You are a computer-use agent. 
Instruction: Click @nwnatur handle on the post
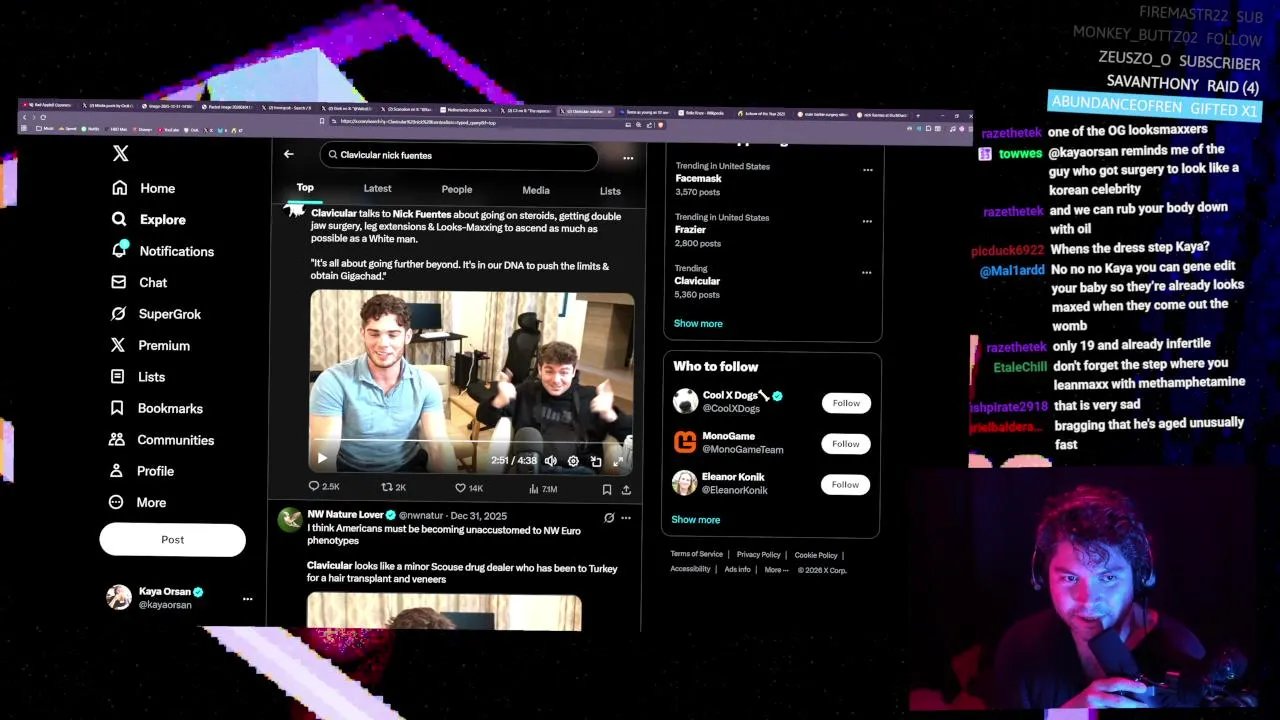[x=421, y=516]
